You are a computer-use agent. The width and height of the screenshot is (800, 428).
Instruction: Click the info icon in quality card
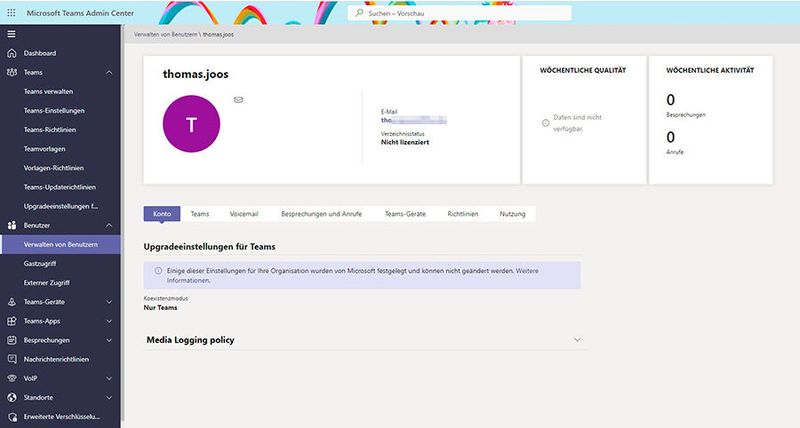point(545,123)
